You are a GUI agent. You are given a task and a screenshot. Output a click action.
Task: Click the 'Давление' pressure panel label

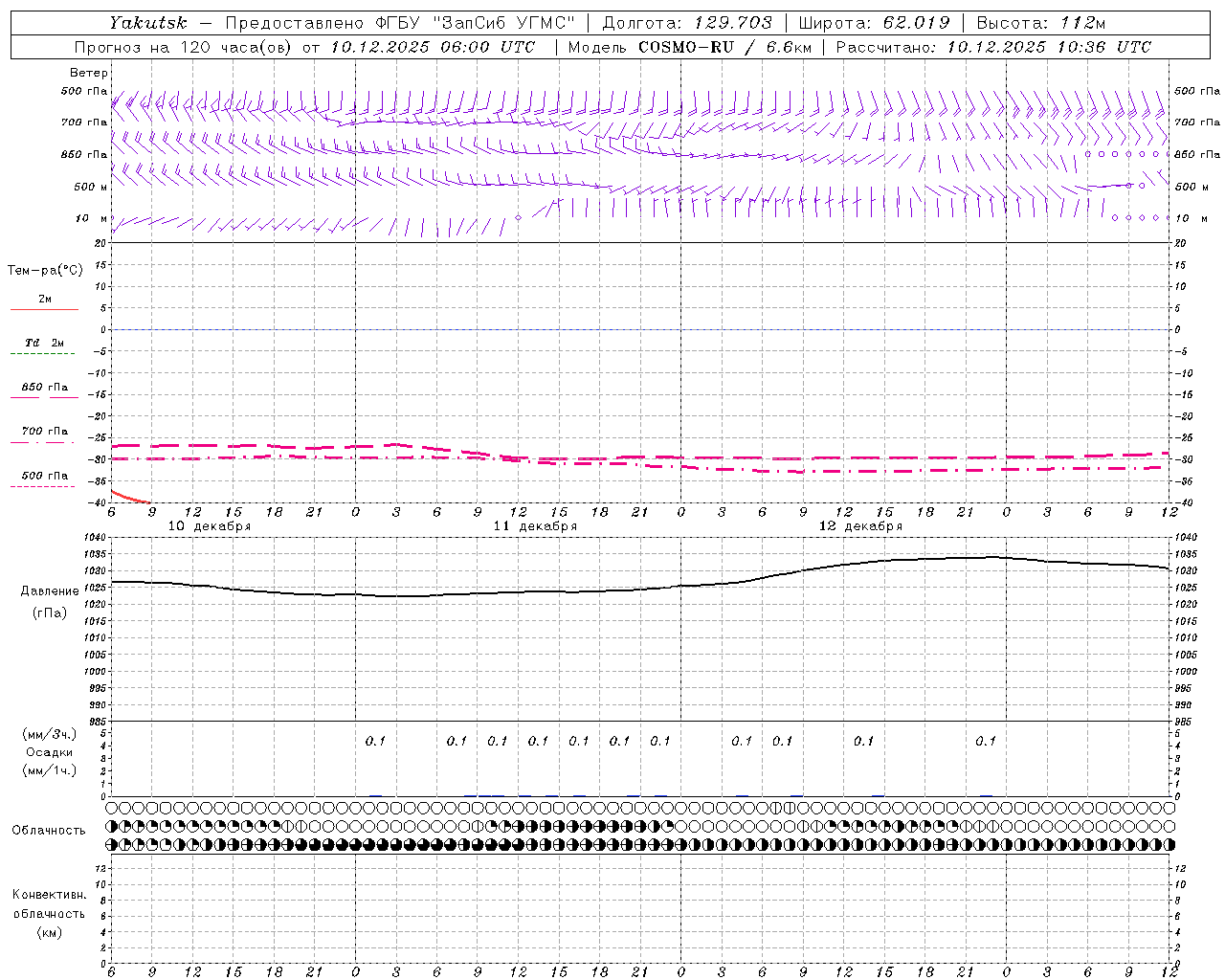tap(50, 591)
